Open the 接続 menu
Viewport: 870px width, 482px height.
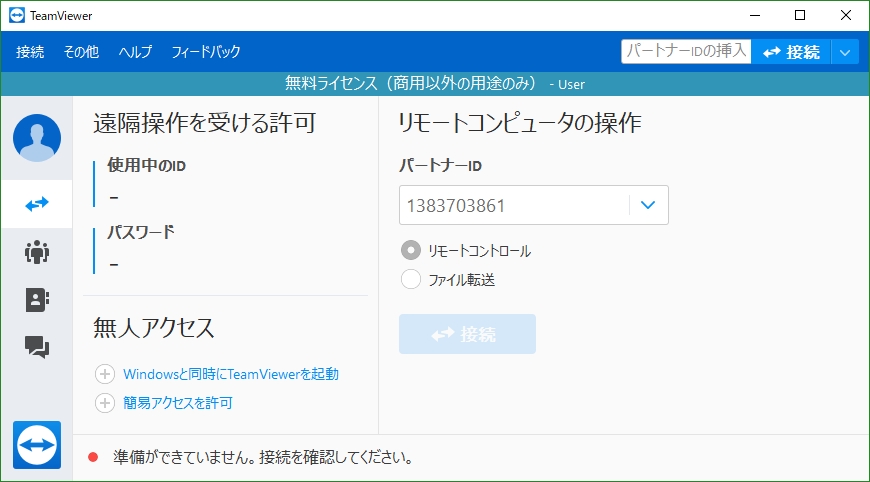(x=30, y=52)
